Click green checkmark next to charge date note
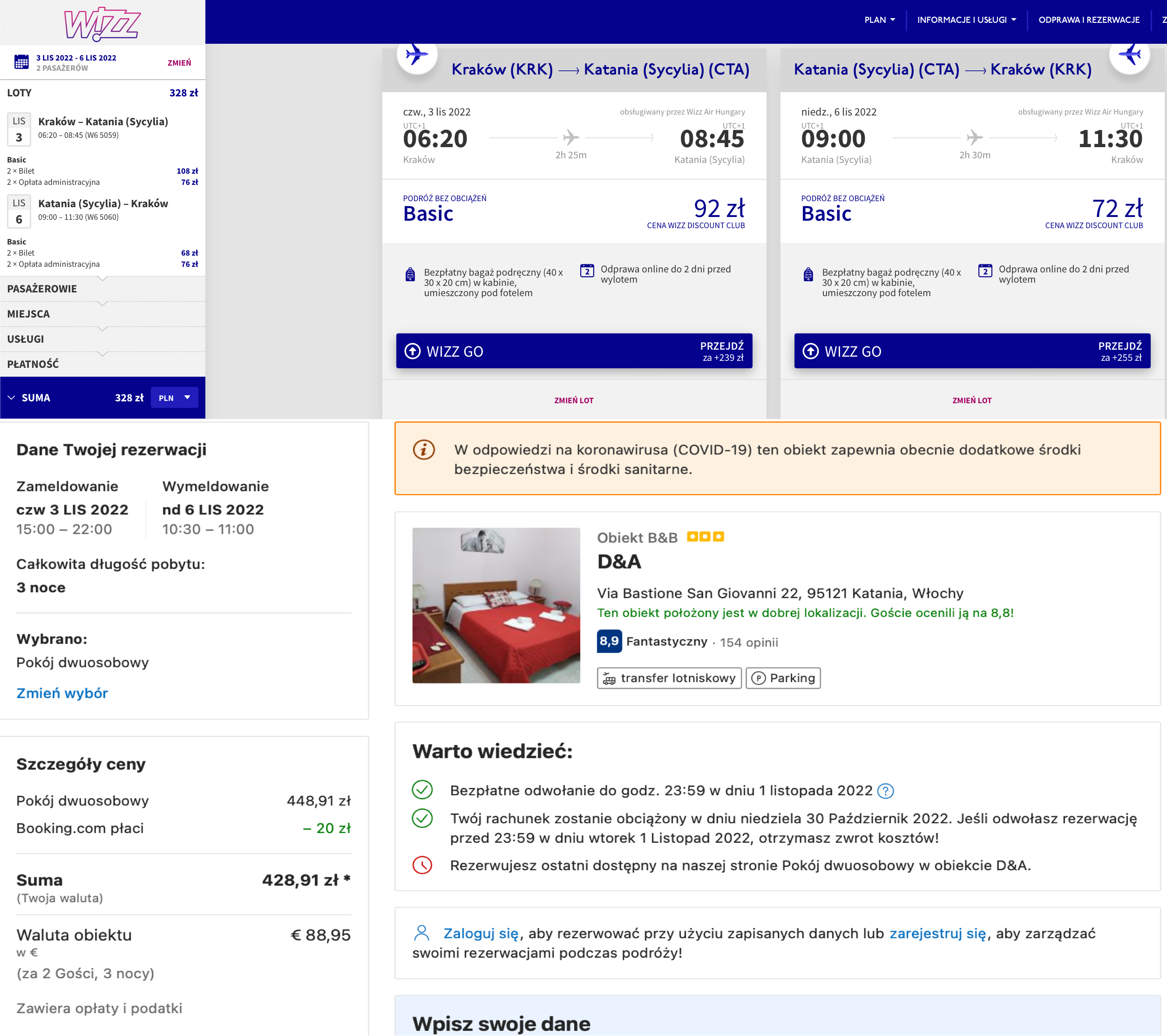1167x1036 pixels. [x=422, y=819]
